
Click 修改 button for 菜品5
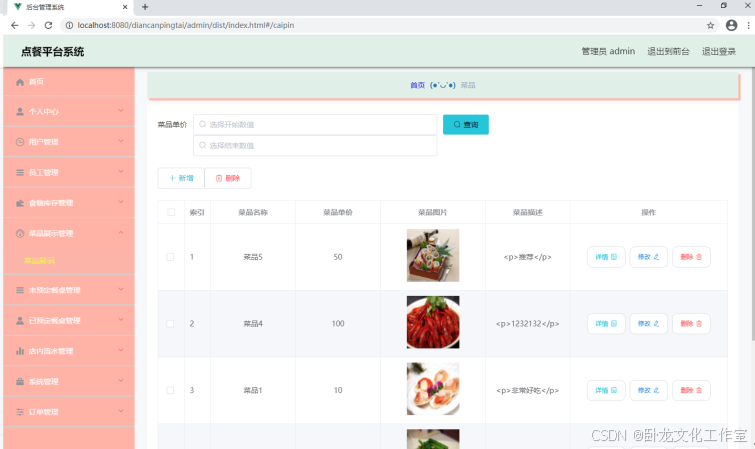[649, 257]
